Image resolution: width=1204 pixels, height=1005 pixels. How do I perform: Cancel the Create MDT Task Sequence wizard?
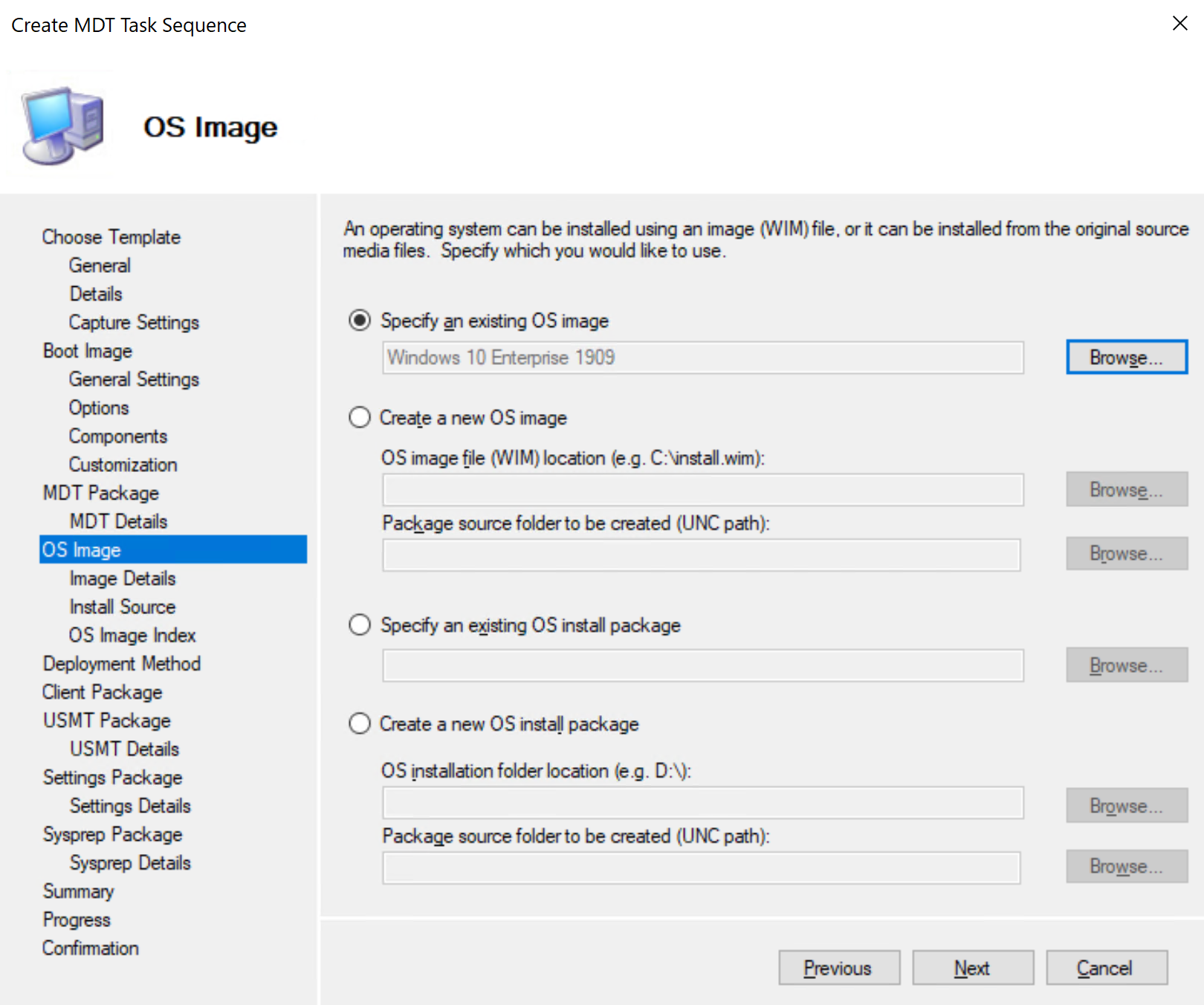(x=1105, y=967)
